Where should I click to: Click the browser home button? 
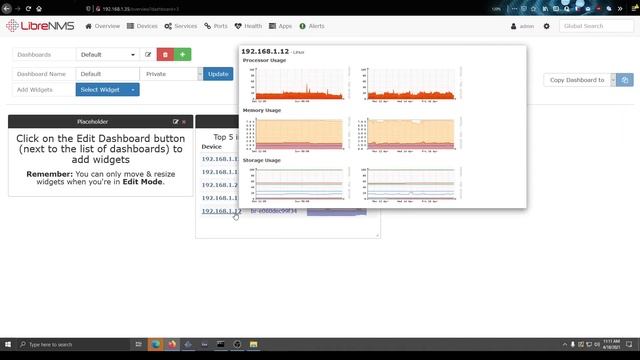(x=39, y=8)
